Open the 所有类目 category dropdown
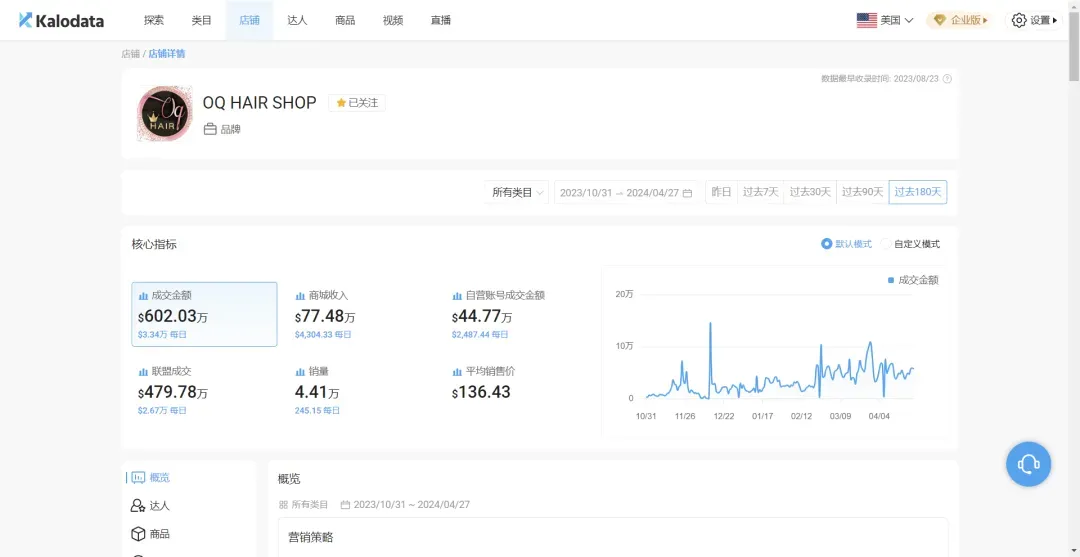The width and height of the screenshot is (1080, 557). (x=517, y=192)
